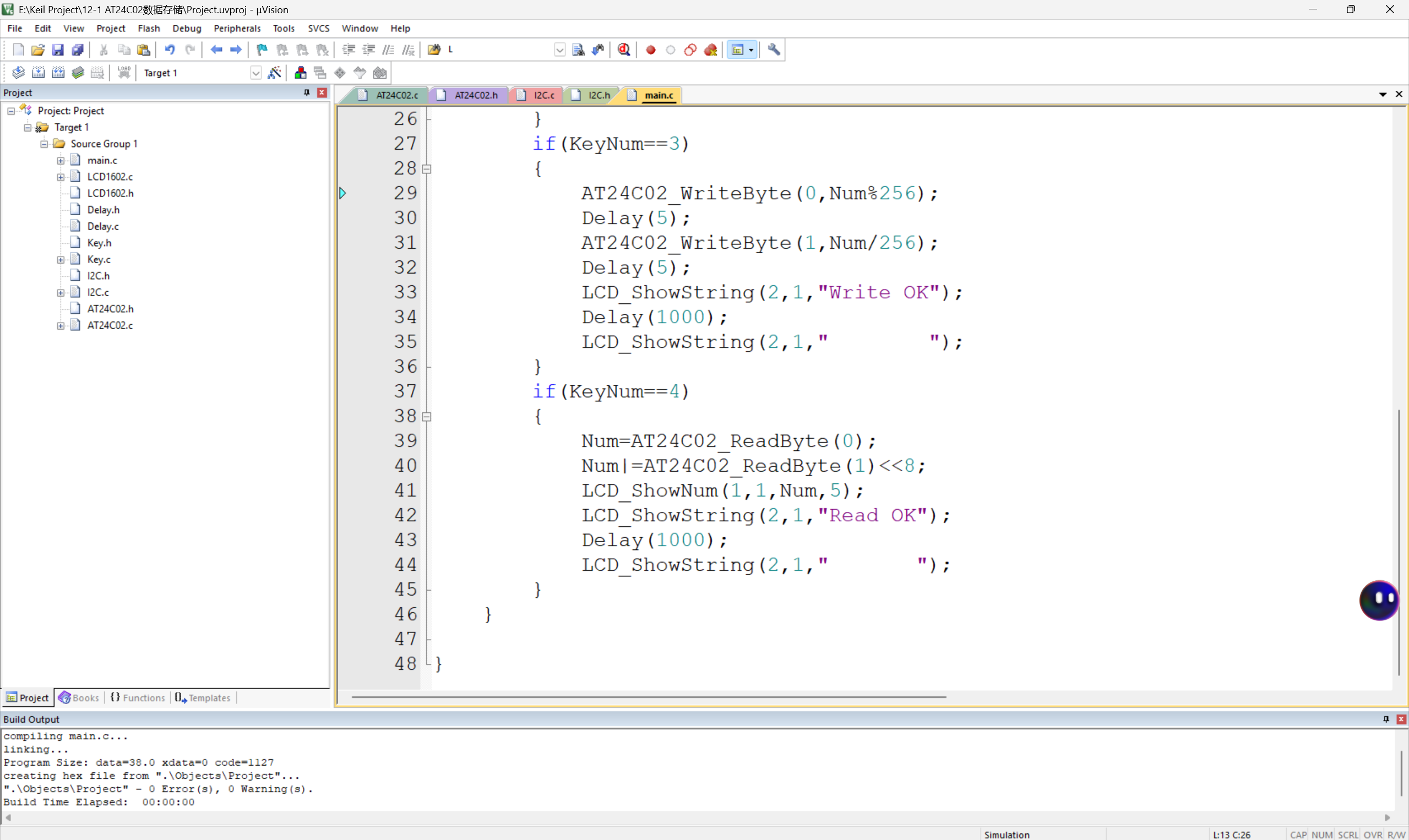Open Options for Target (magic wand) icon
Viewport: 1409px width, 840px height.
pyautogui.click(x=274, y=73)
